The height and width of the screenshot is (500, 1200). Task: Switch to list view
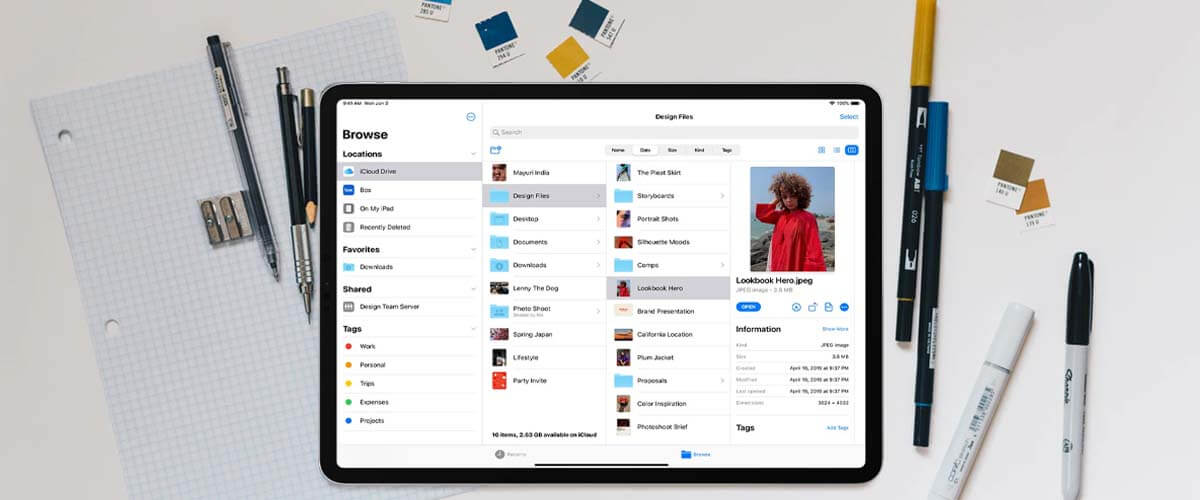click(836, 150)
